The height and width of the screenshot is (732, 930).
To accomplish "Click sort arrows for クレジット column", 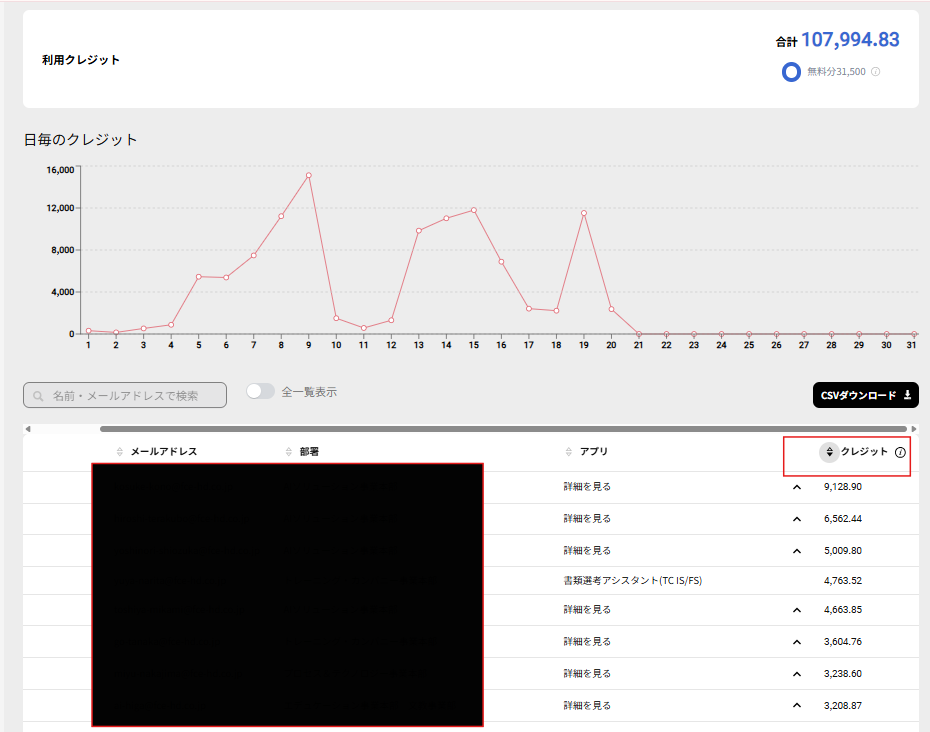I will pos(829,452).
